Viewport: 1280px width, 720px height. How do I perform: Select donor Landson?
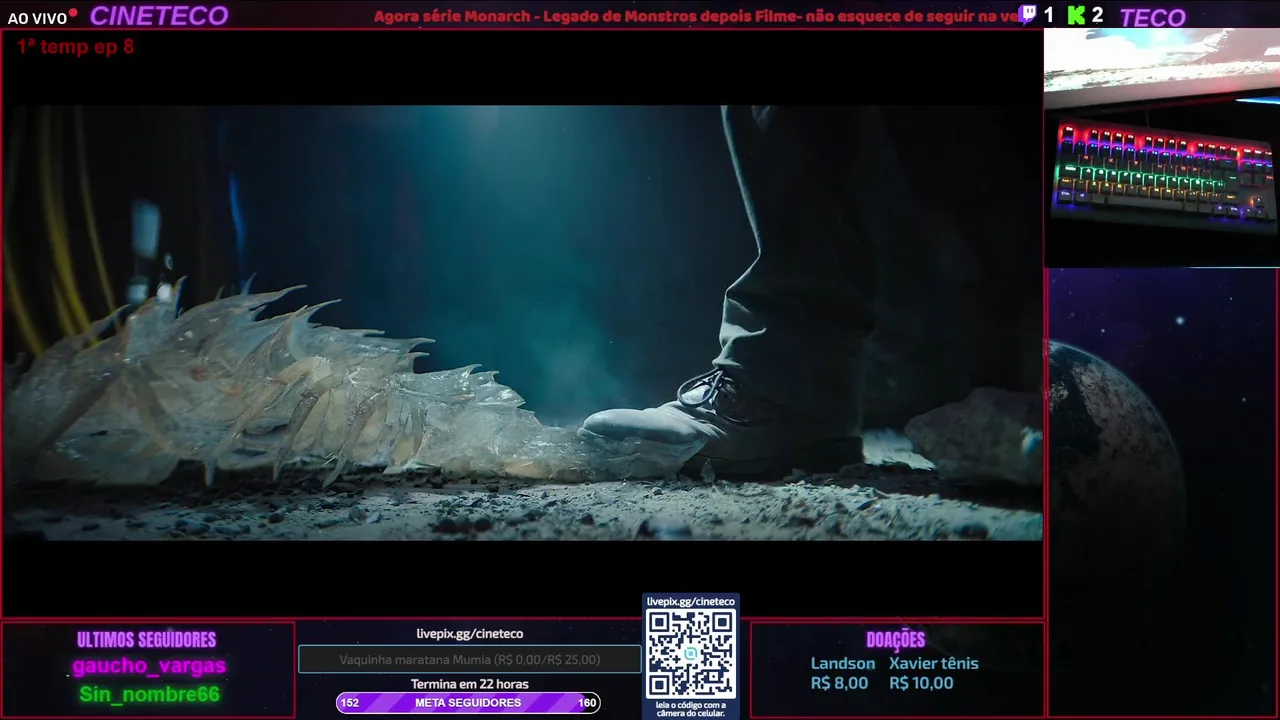pyautogui.click(x=843, y=663)
